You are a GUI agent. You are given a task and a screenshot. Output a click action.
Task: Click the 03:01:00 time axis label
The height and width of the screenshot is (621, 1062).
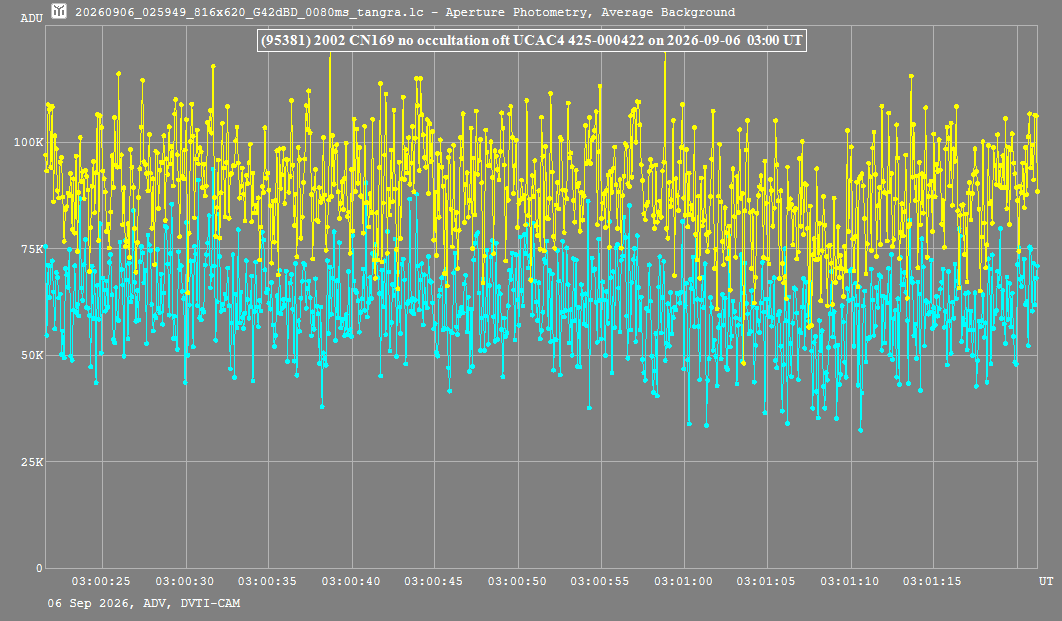tap(683, 581)
